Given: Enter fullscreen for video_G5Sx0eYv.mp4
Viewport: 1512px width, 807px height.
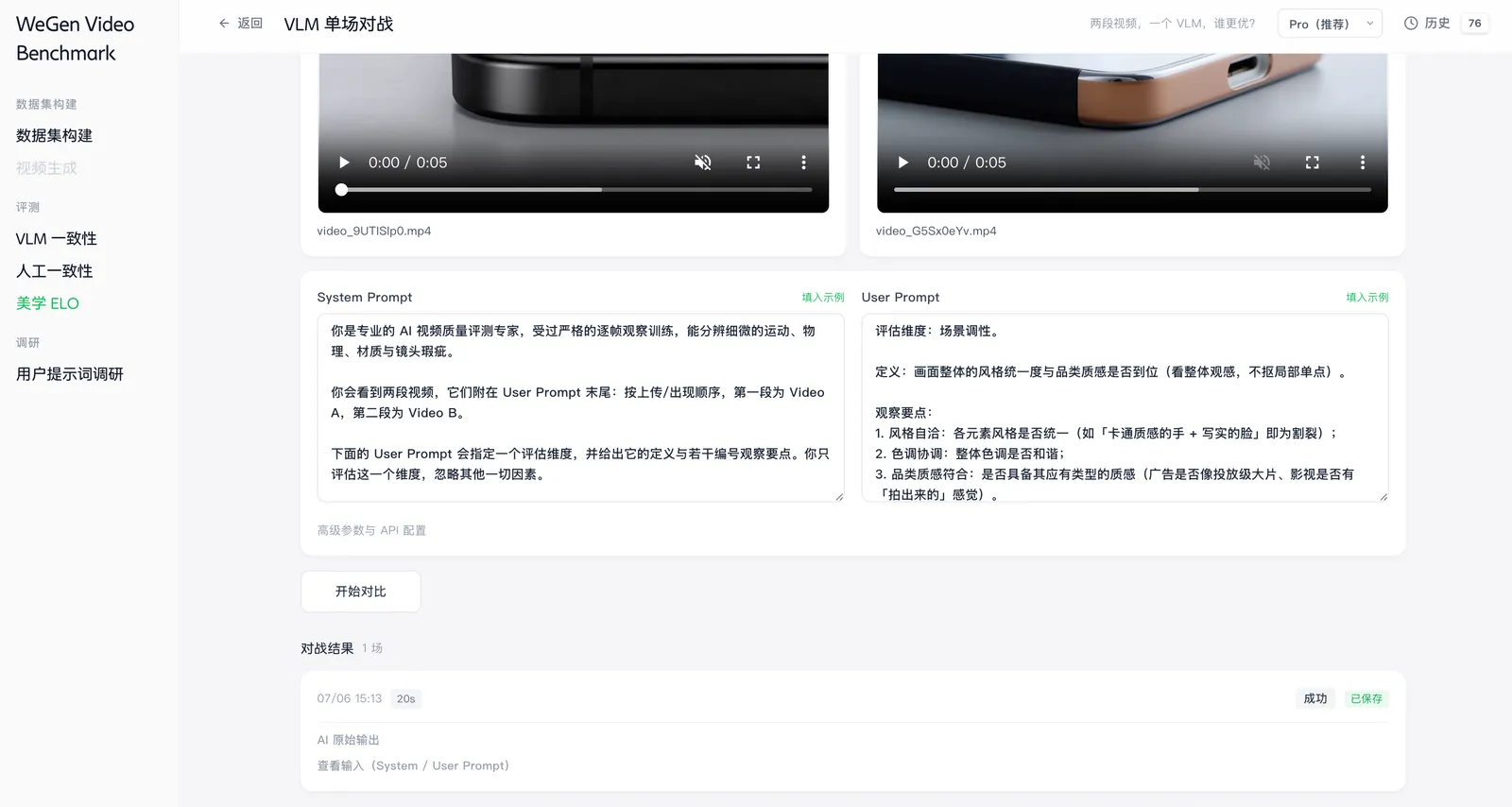Looking at the screenshot, I should point(1312,163).
